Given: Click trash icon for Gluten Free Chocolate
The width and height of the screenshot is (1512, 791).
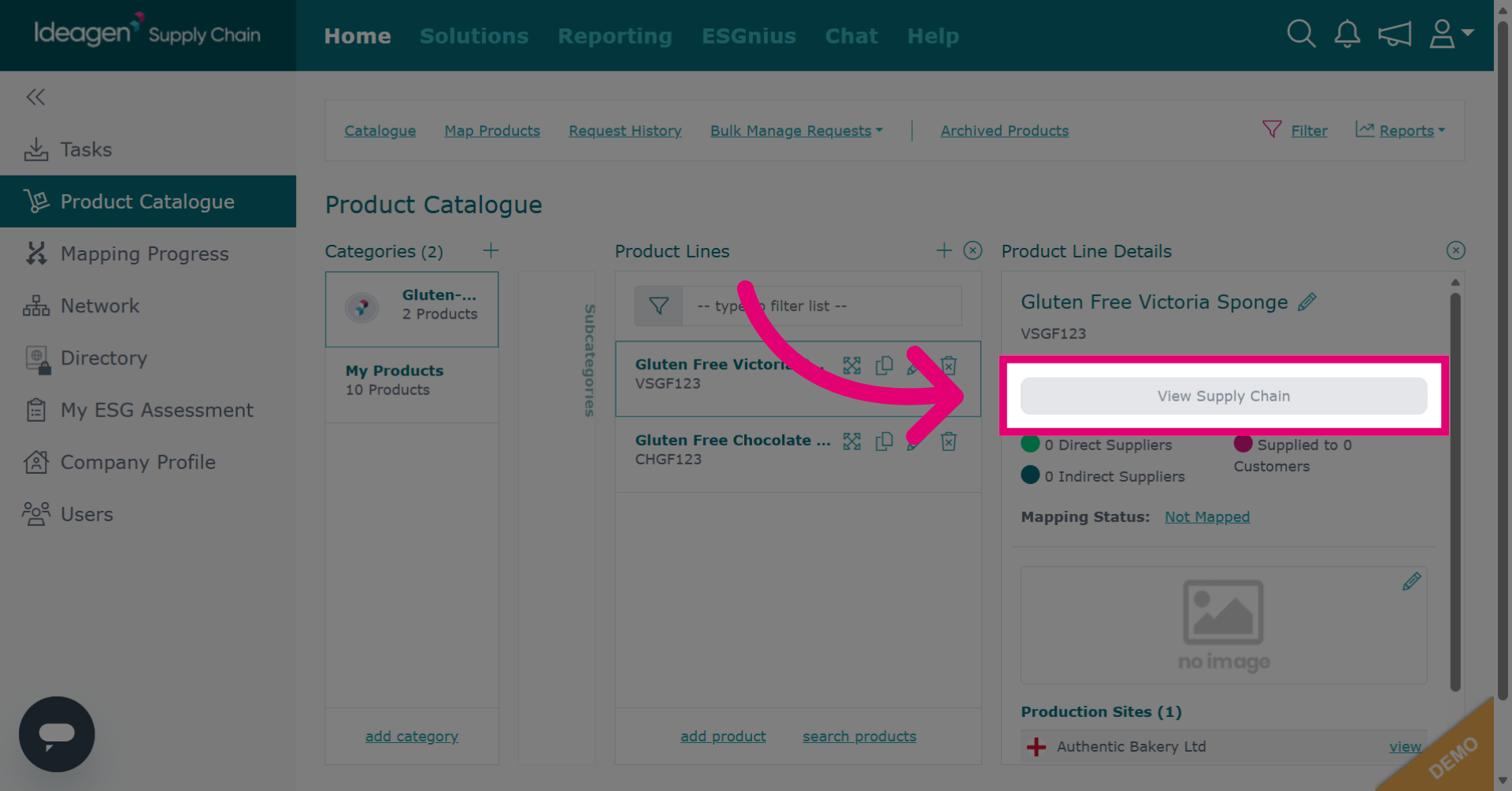Looking at the screenshot, I should (949, 442).
